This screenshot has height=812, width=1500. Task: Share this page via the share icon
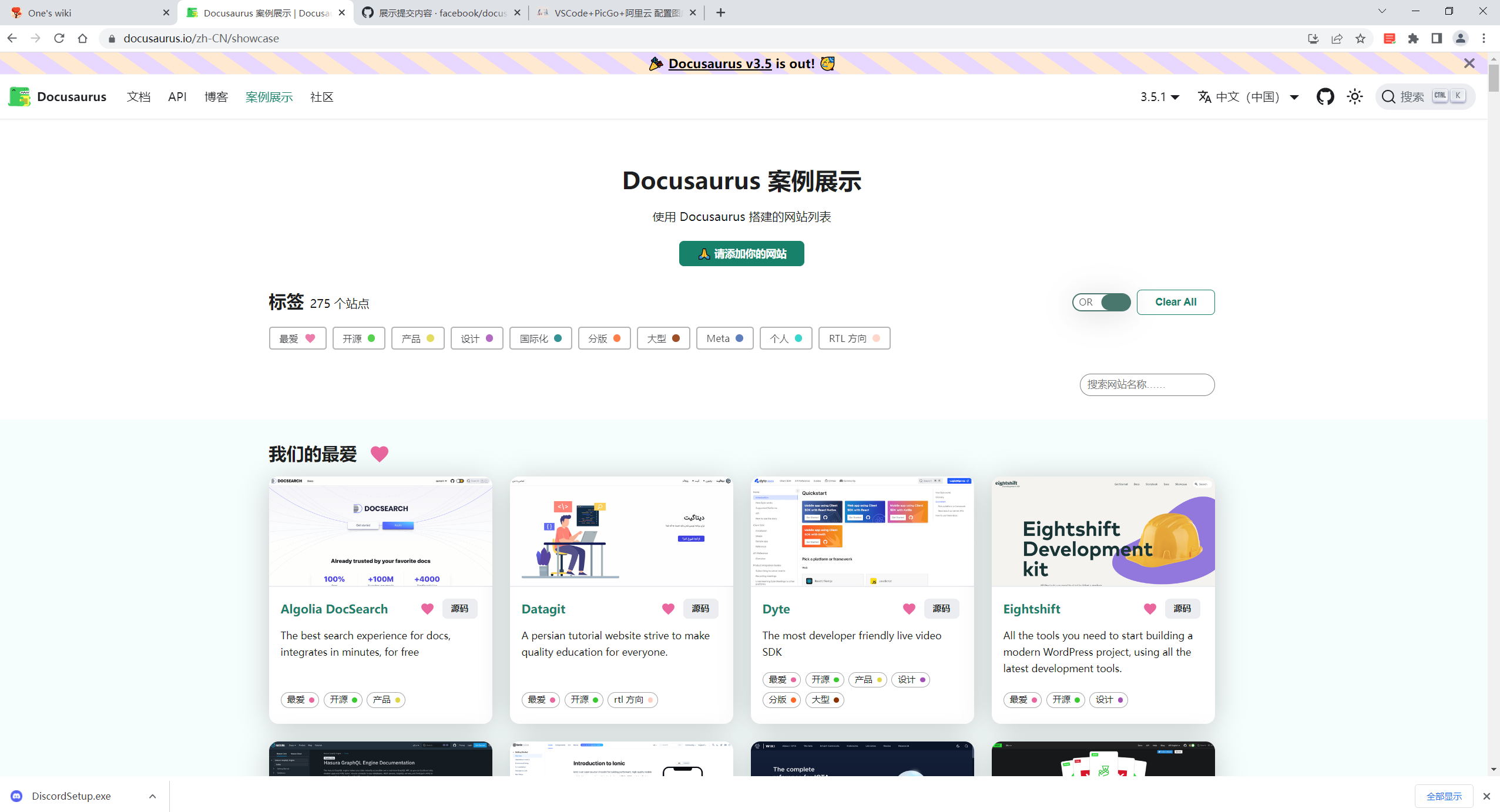point(1337,39)
